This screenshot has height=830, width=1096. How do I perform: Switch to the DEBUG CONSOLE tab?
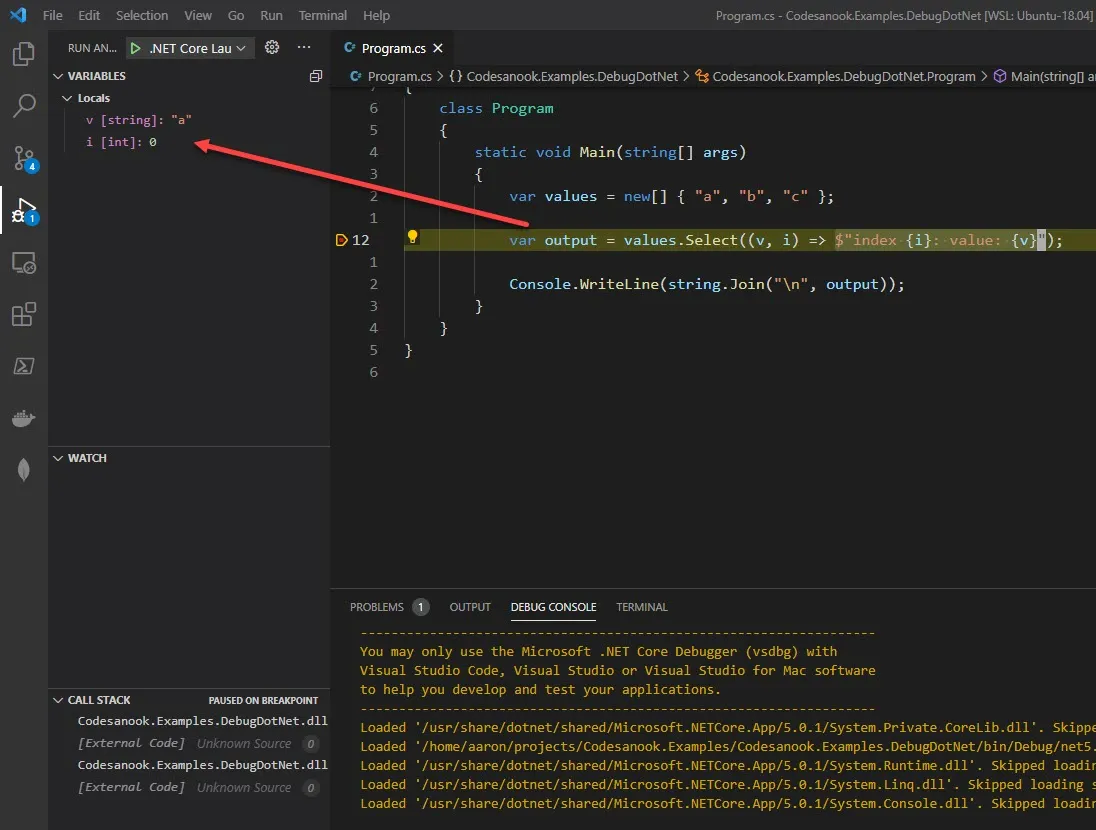pyautogui.click(x=554, y=607)
